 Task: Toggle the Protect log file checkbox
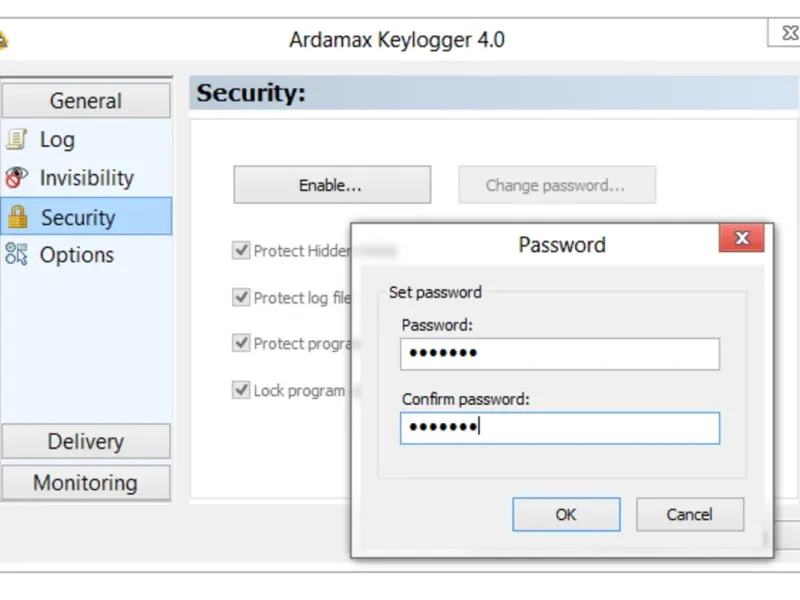click(x=241, y=297)
